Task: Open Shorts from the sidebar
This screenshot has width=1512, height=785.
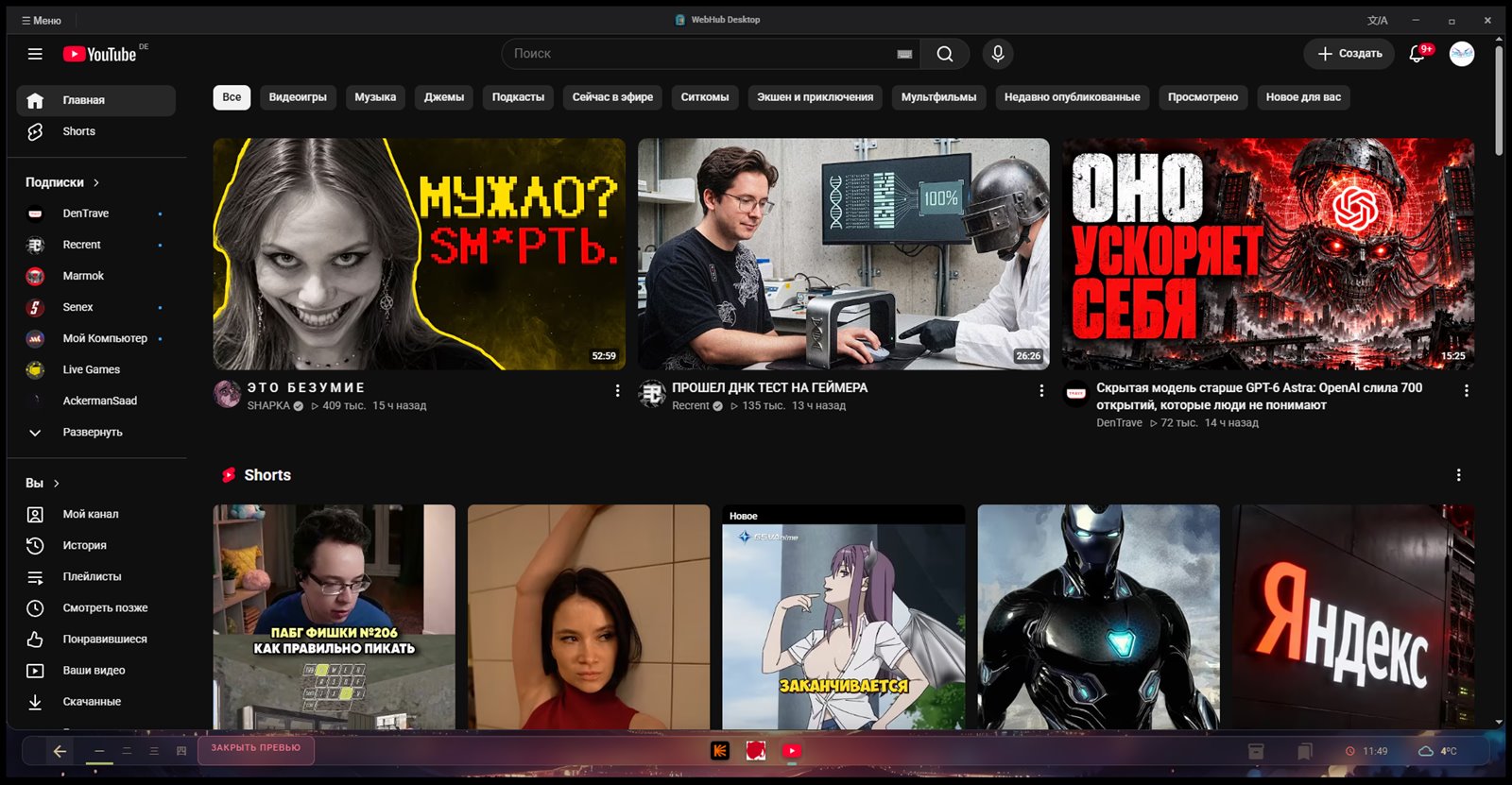Action: [x=95, y=131]
